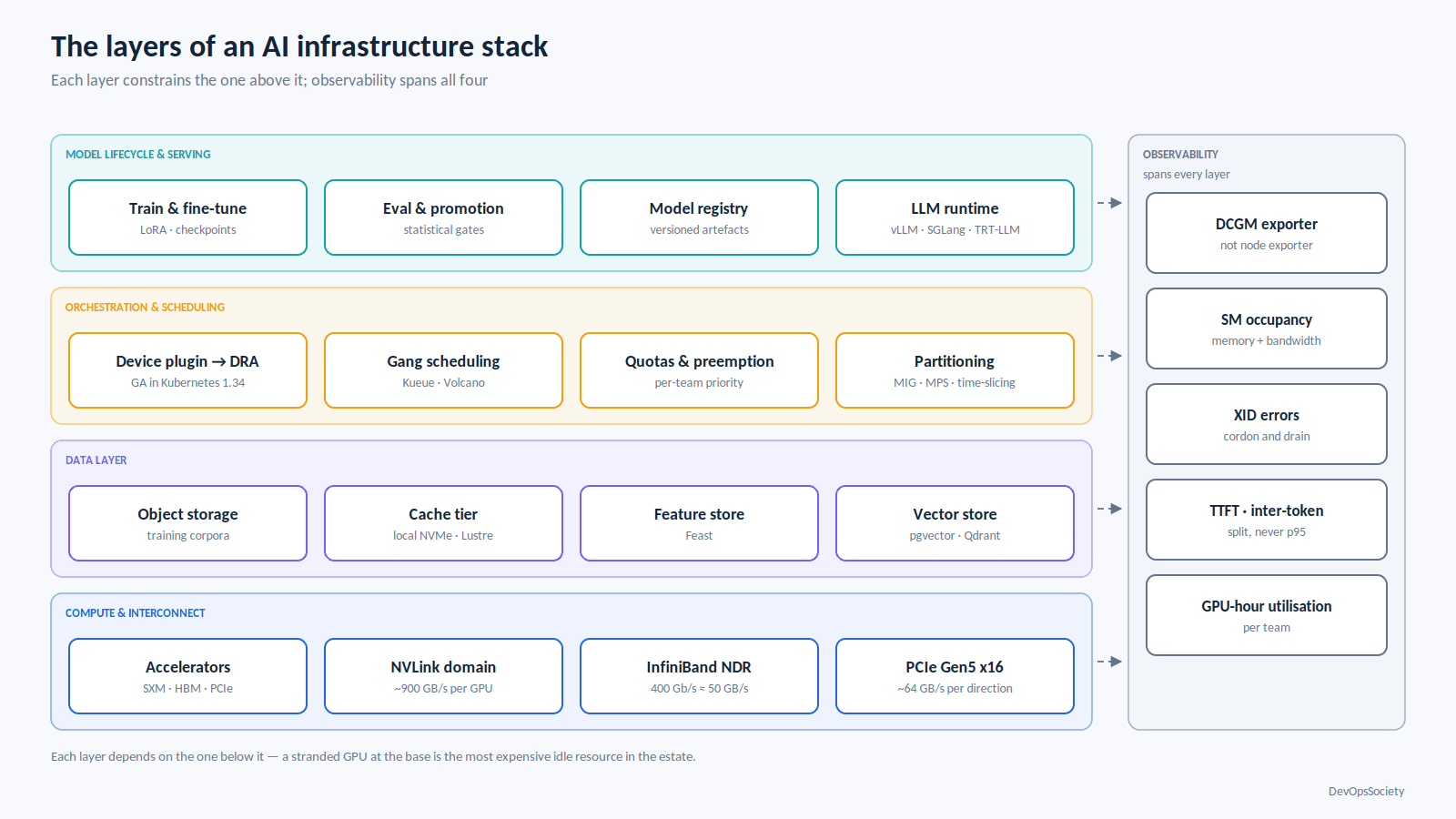This screenshot has height=819, width=1456.
Task: Click '400 Gb/s ≈ 50 GB/s' text
Action: (x=699, y=689)
